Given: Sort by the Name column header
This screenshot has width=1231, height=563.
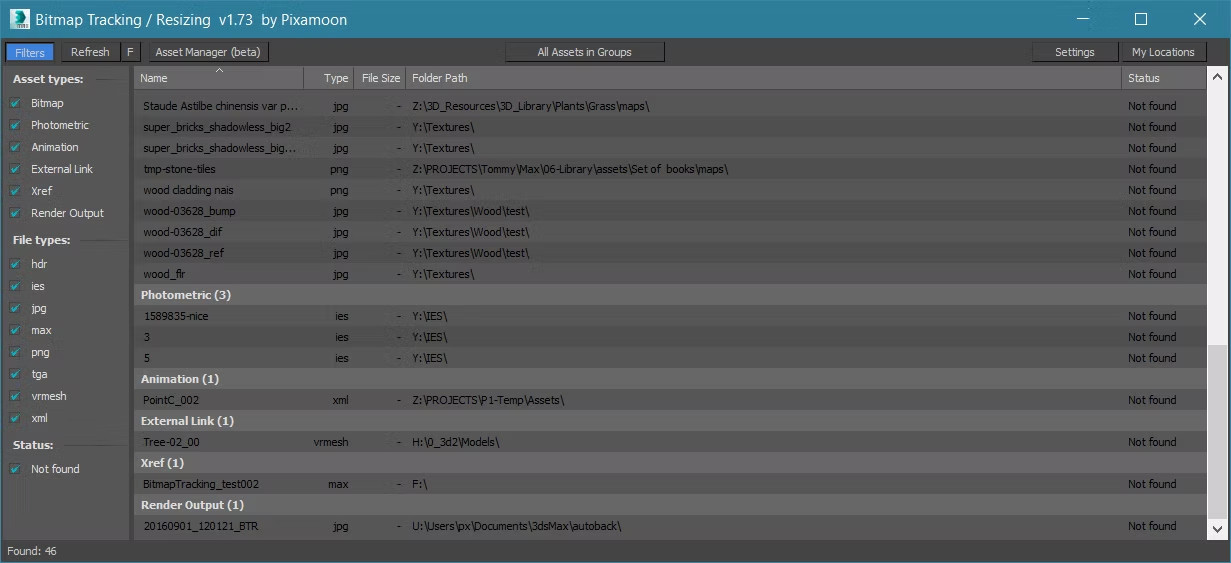Looking at the screenshot, I should (219, 78).
